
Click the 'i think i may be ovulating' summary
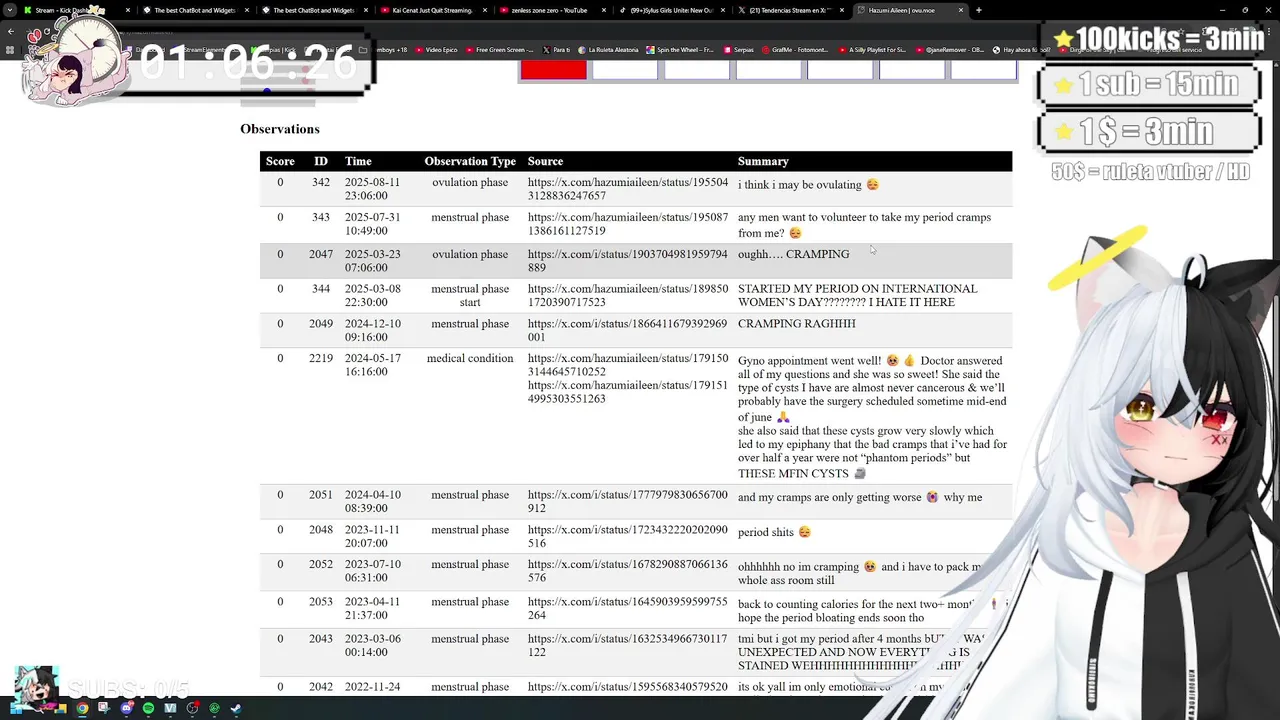pyautogui.click(x=808, y=185)
